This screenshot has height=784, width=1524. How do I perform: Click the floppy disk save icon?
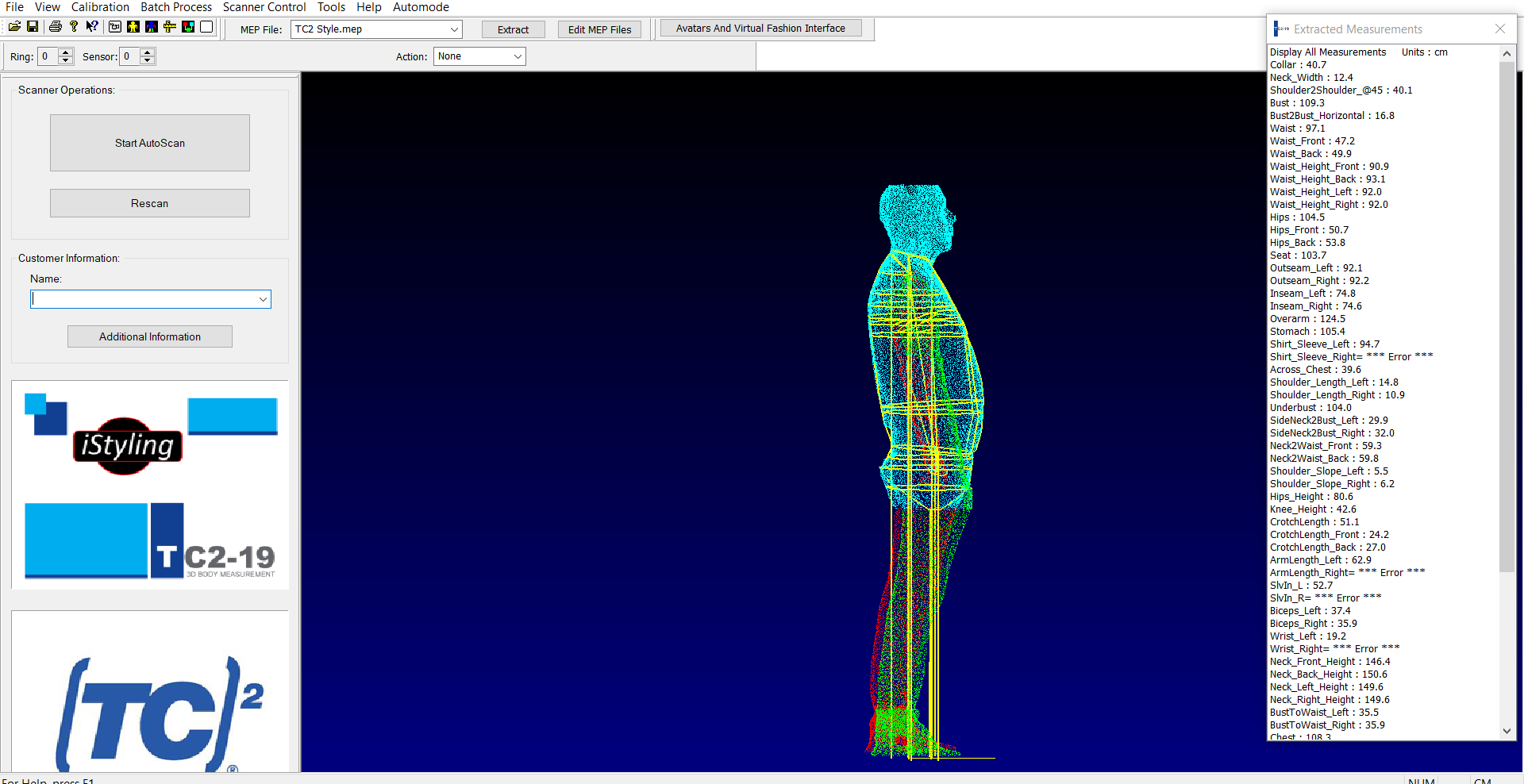(x=33, y=27)
